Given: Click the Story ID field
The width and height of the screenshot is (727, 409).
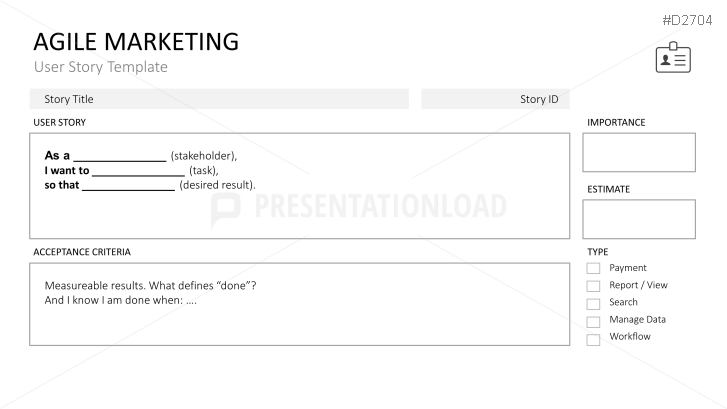Looking at the screenshot, I should pyautogui.click(x=495, y=99).
